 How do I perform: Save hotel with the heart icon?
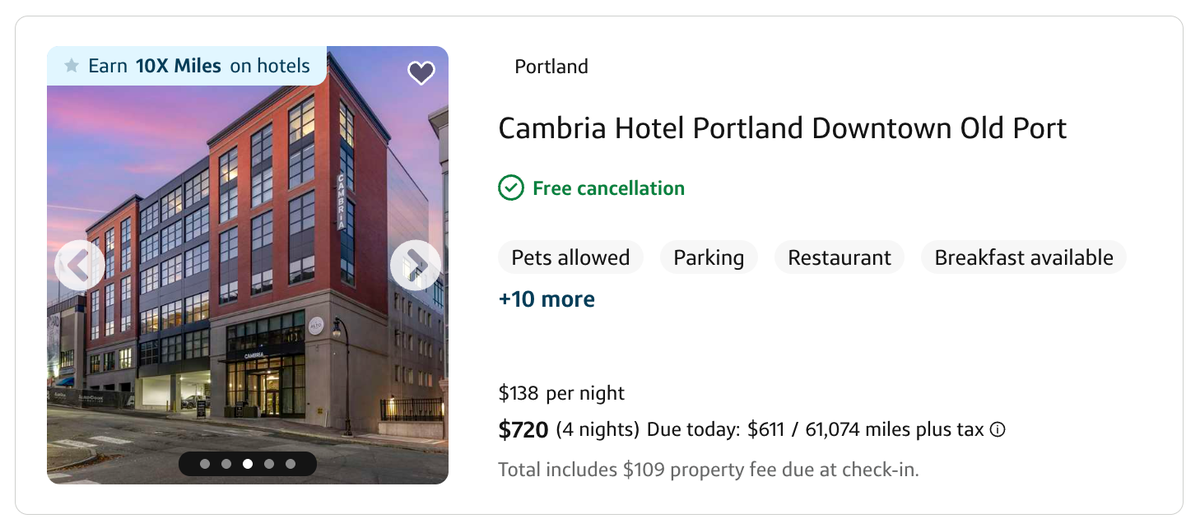(x=421, y=72)
